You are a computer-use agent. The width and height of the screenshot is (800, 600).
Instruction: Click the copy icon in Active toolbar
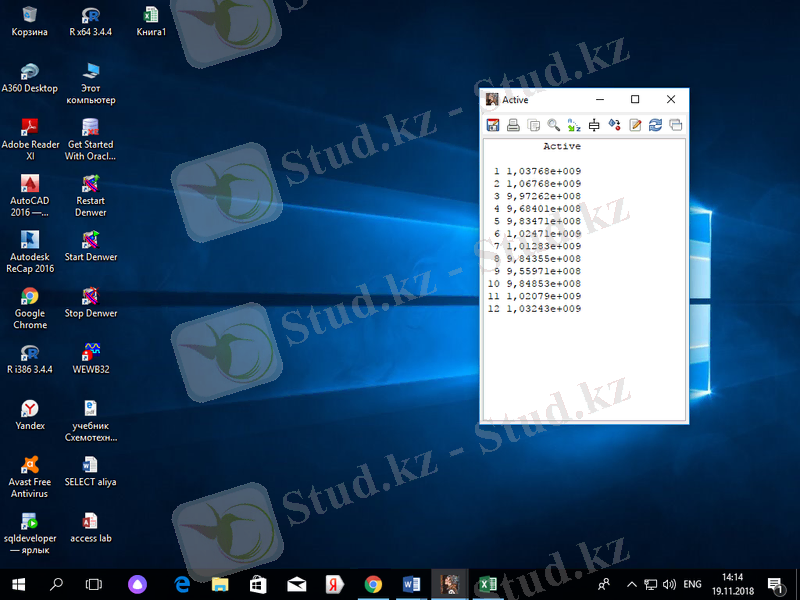pos(533,125)
